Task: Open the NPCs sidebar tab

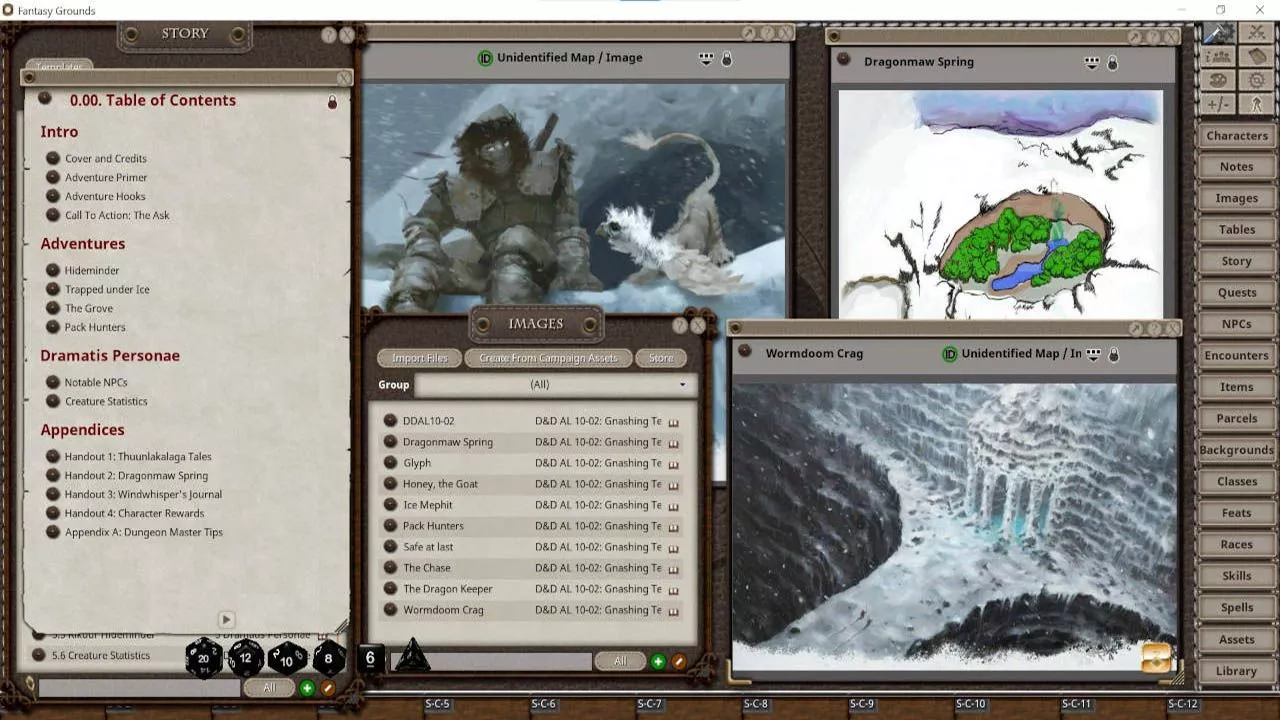Action: (1237, 324)
